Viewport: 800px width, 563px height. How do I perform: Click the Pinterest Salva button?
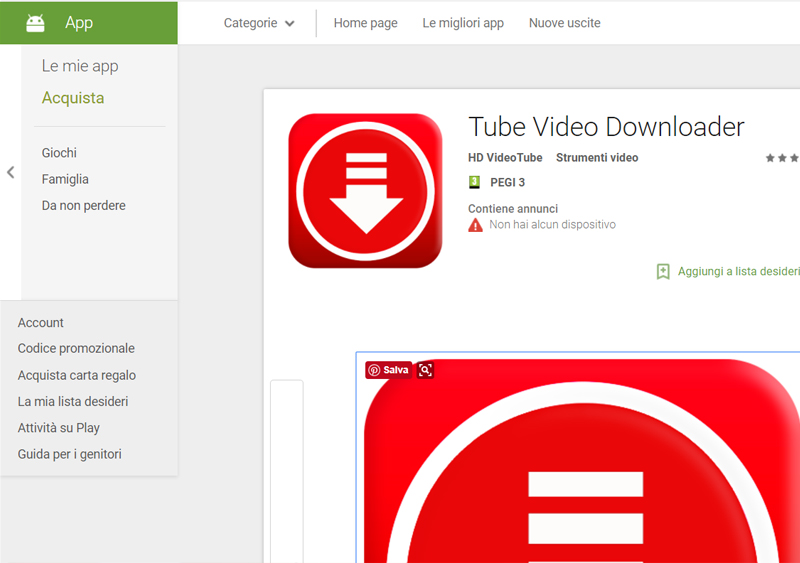point(388,370)
